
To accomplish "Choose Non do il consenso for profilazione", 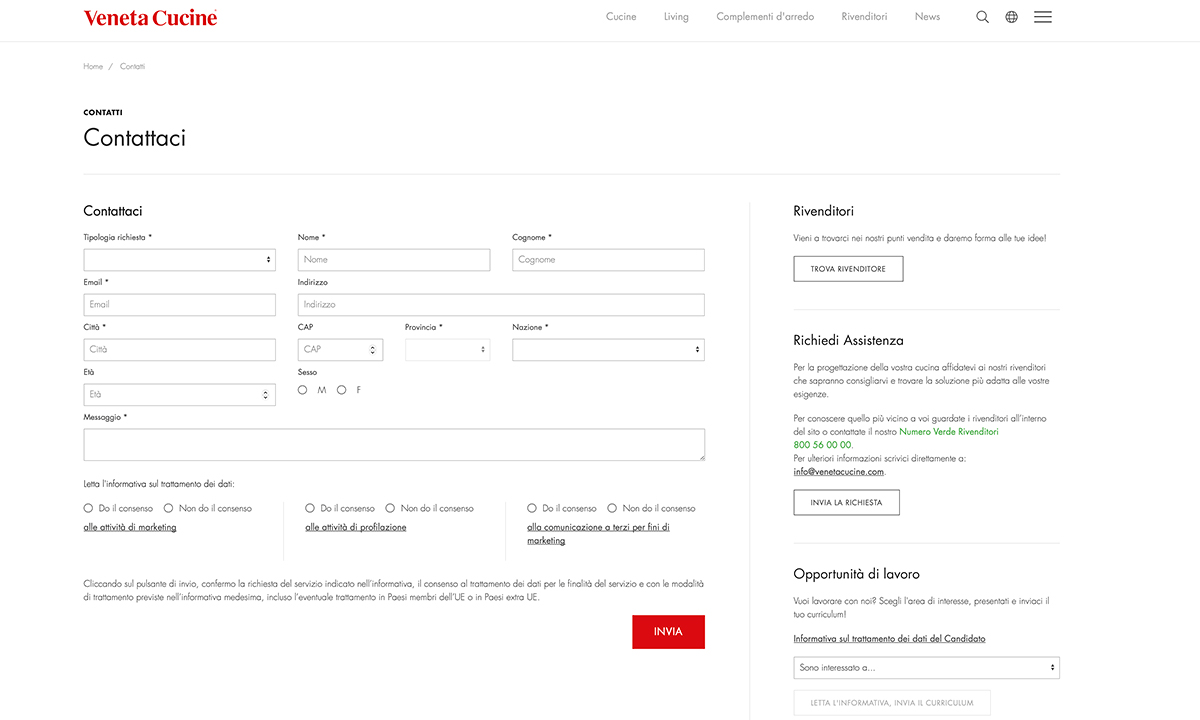I will (391, 508).
